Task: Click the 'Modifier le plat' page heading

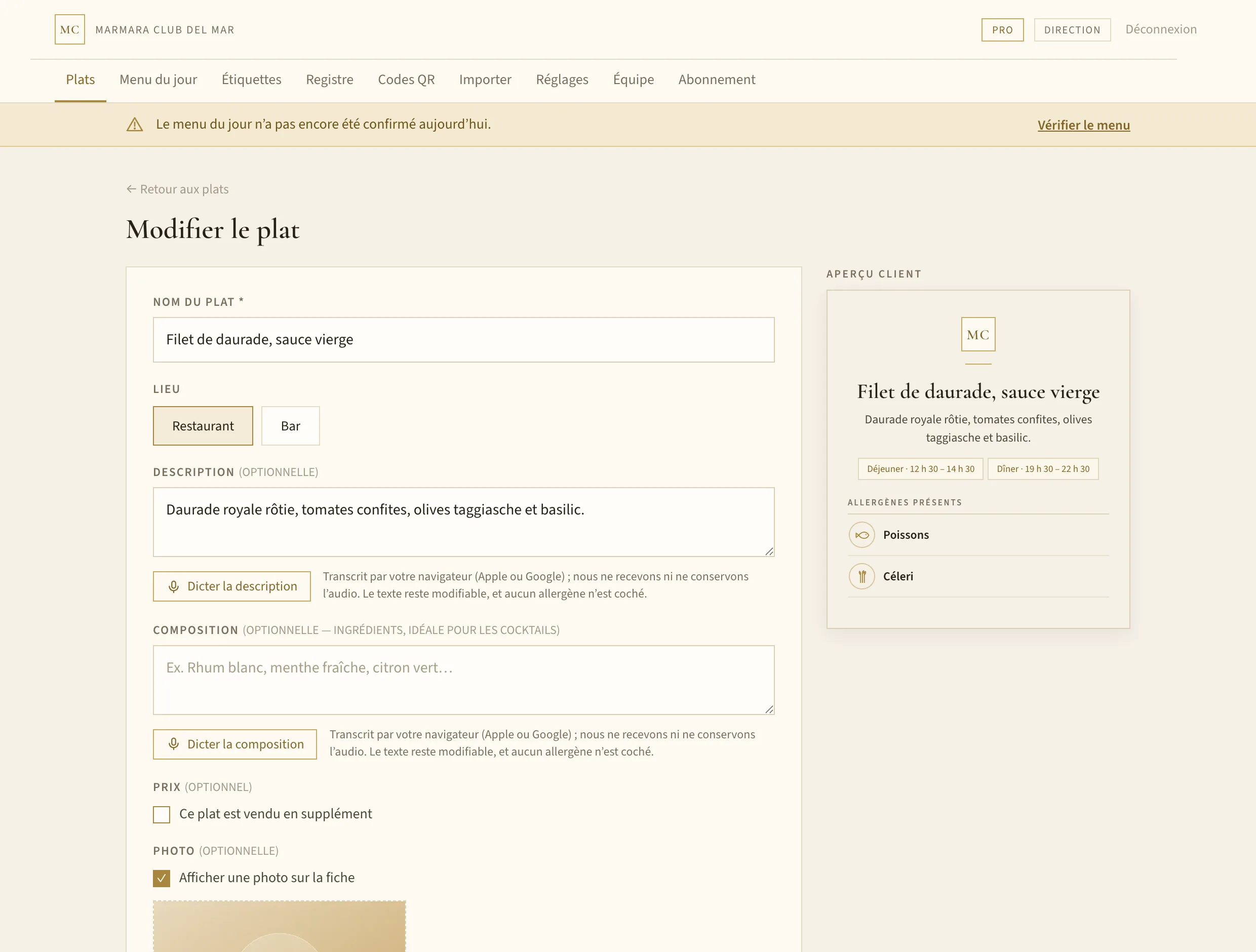Action: tap(213, 230)
